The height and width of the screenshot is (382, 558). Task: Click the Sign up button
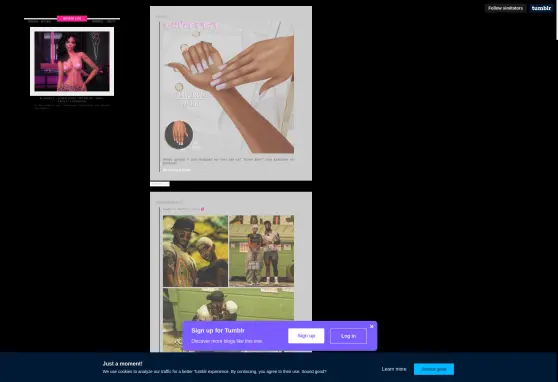(306, 336)
